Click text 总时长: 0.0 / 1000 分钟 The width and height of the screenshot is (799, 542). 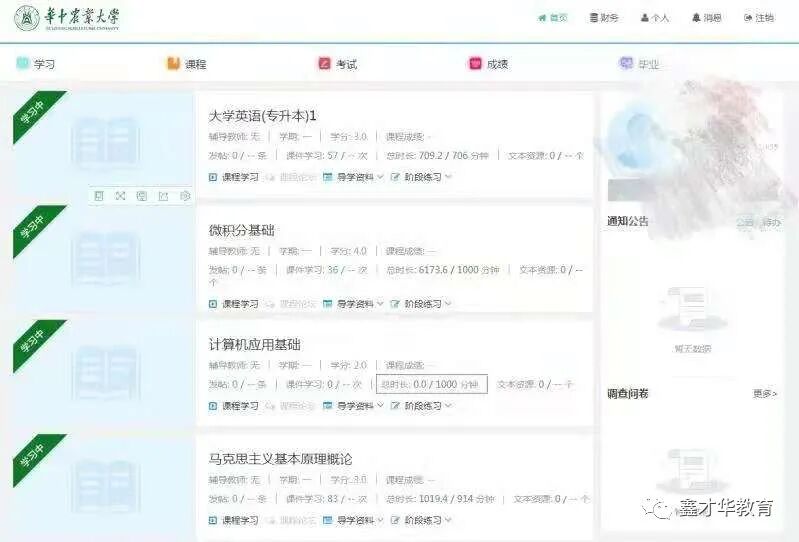431,384
